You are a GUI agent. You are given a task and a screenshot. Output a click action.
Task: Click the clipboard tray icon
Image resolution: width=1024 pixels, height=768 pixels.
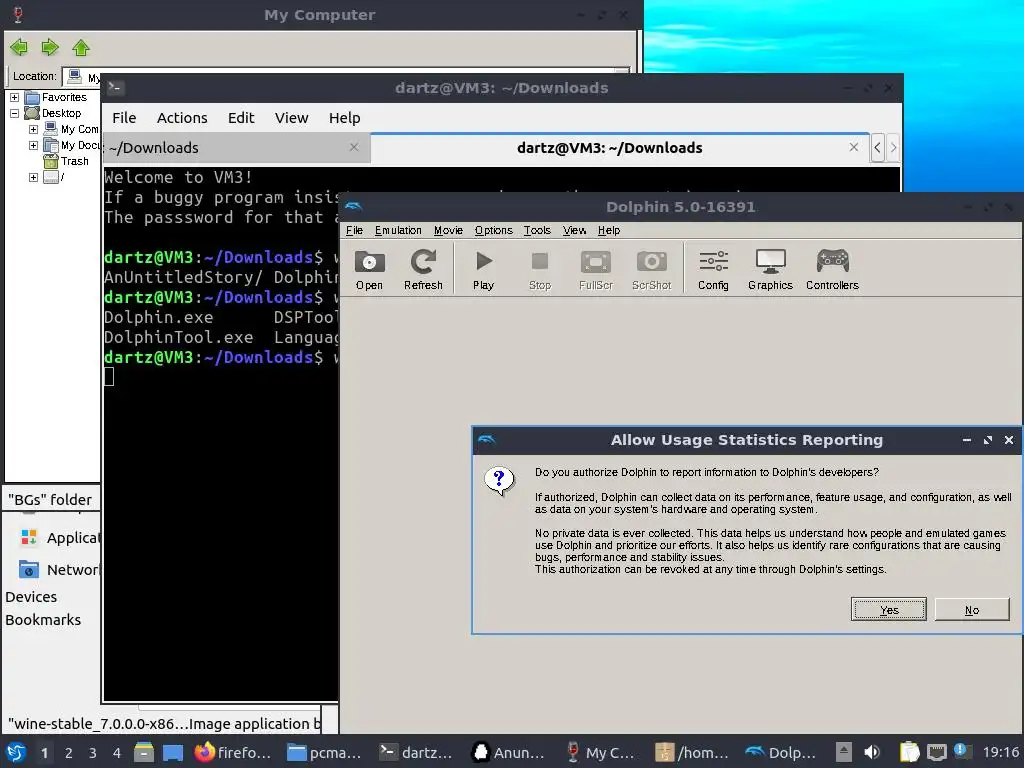908,752
